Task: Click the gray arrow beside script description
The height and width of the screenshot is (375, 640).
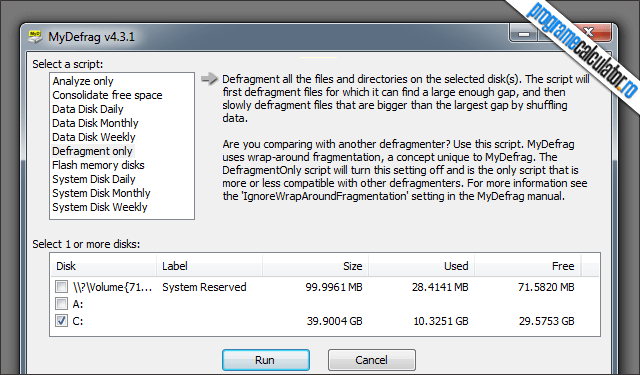Action: pyautogui.click(x=209, y=79)
